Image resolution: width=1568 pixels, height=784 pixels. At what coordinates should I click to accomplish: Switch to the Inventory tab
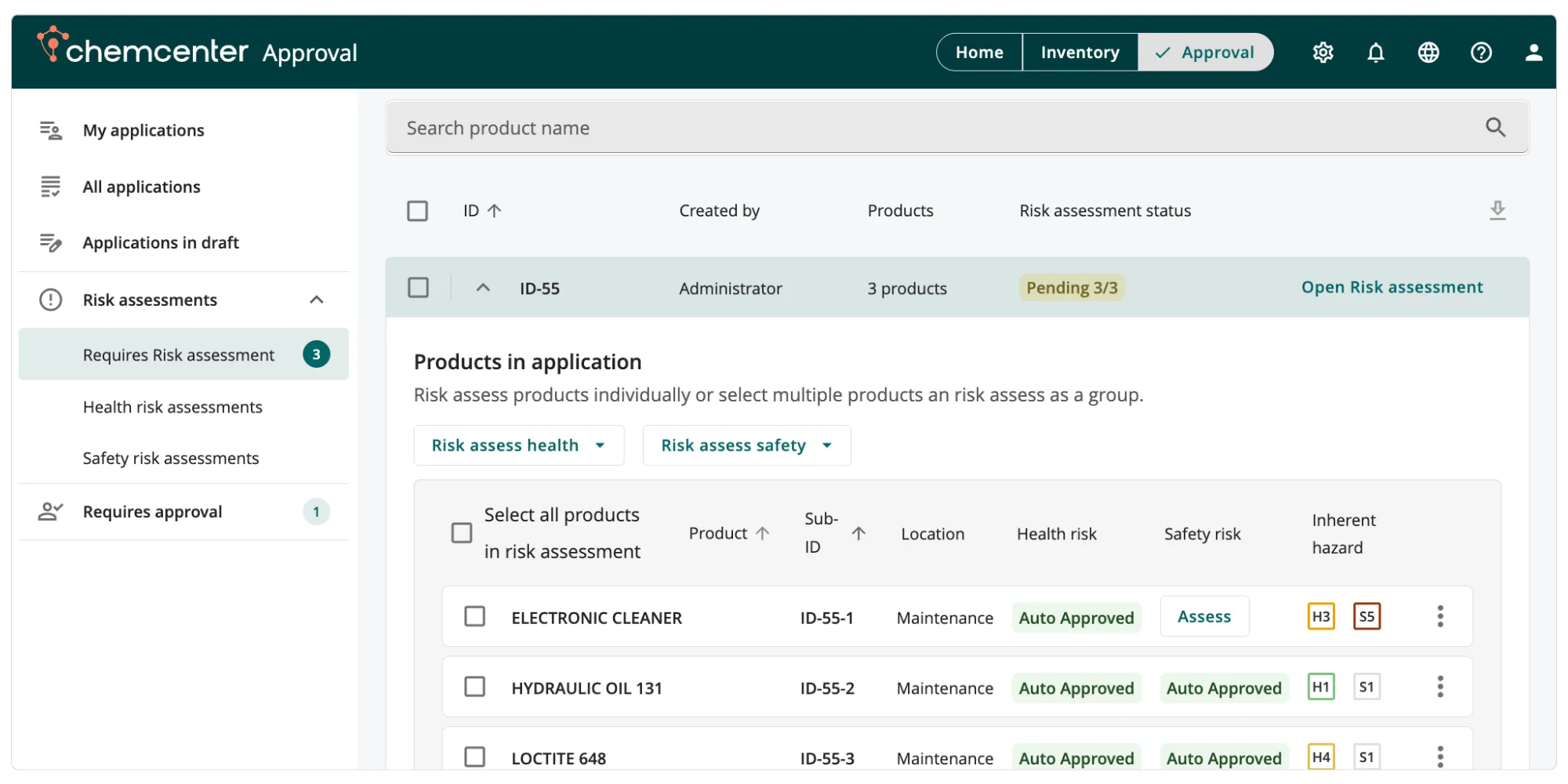[1080, 53]
